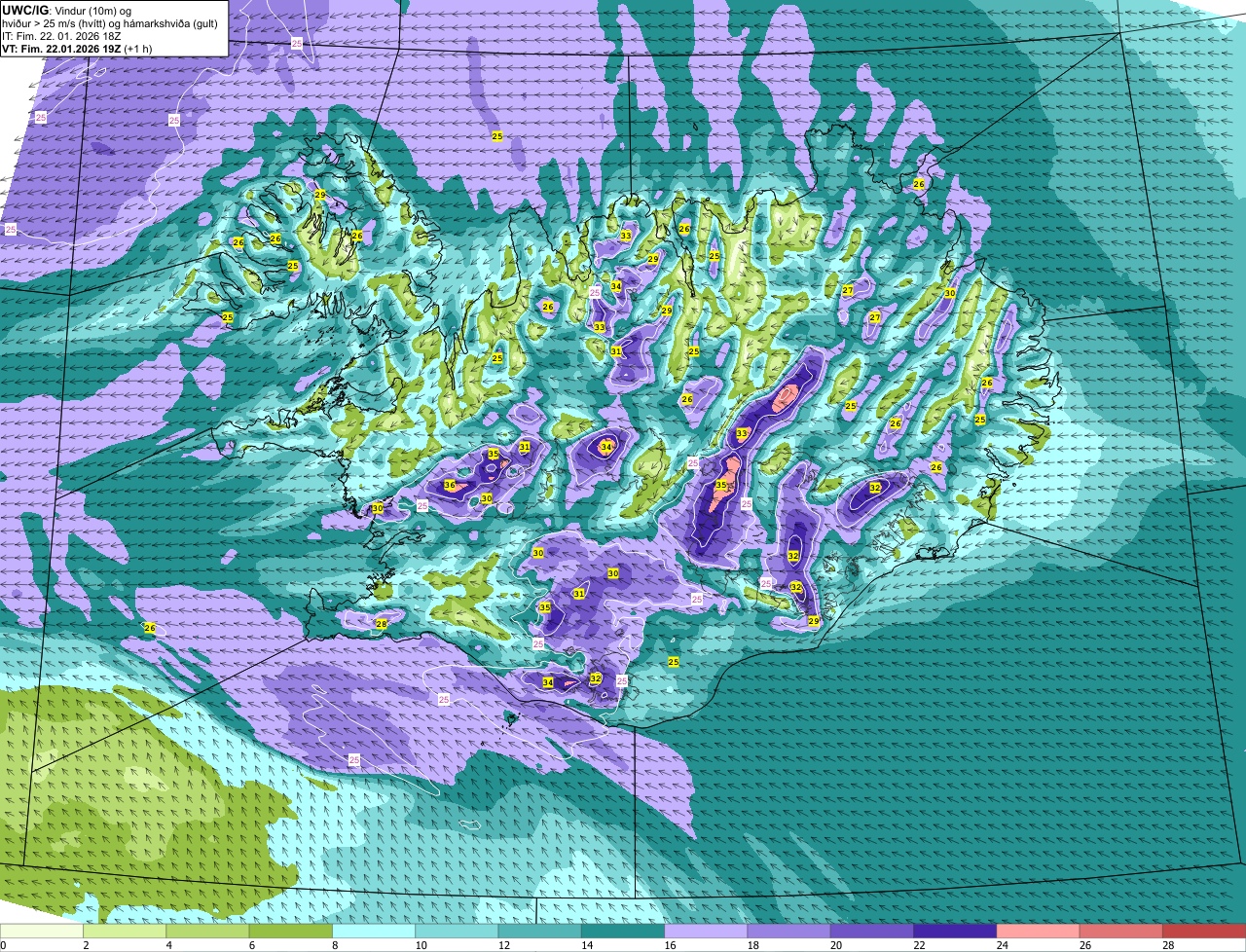The width and height of the screenshot is (1246, 952).
Task: Click the 10–12 pale teal legend swatch
Action: [457, 931]
